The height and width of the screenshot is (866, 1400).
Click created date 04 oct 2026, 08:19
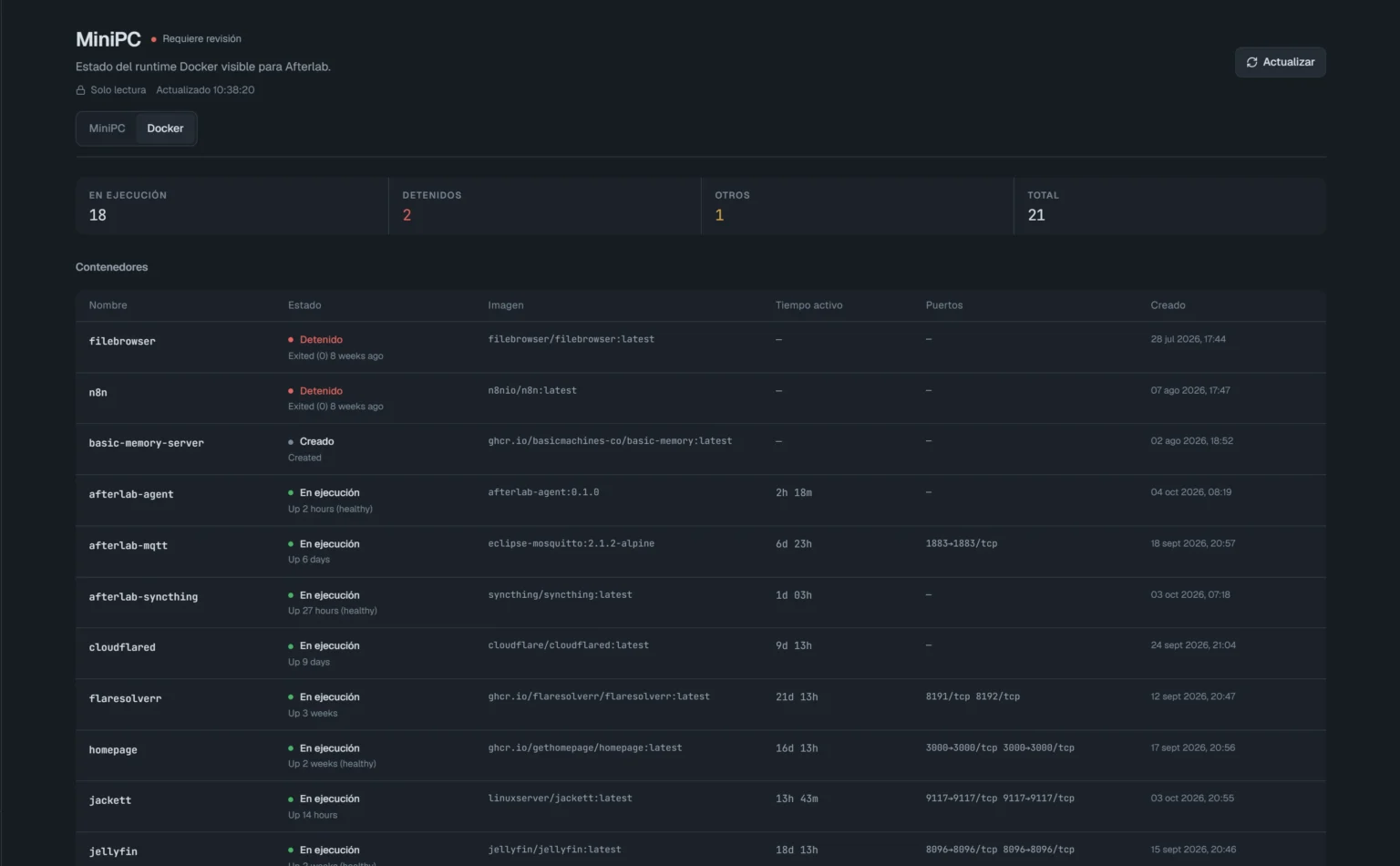(x=1190, y=492)
